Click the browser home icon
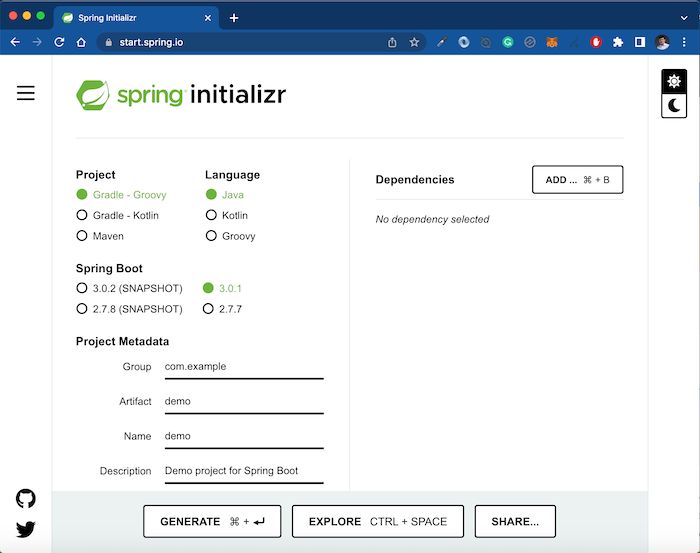The width and height of the screenshot is (700, 553). [x=81, y=42]
